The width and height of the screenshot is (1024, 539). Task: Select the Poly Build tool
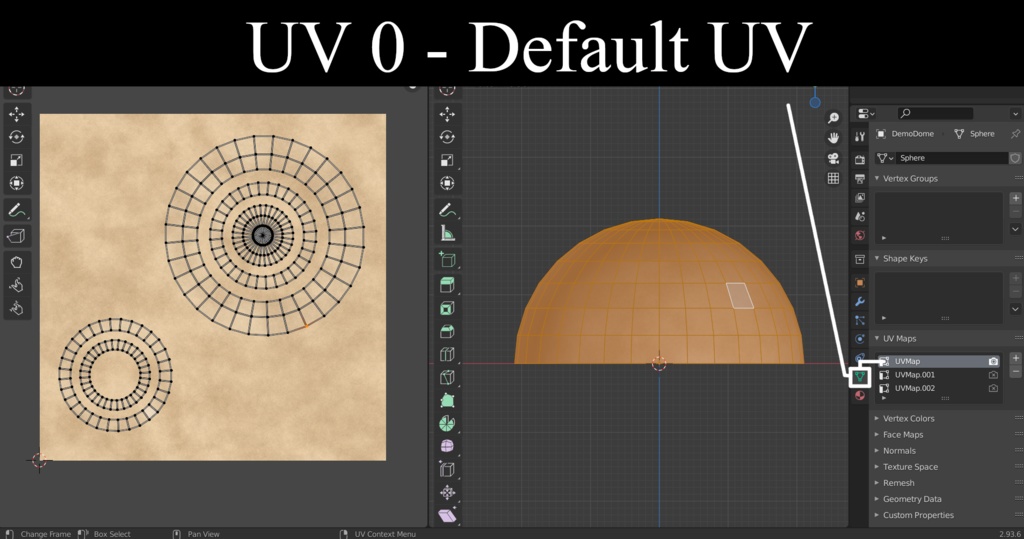447,400
